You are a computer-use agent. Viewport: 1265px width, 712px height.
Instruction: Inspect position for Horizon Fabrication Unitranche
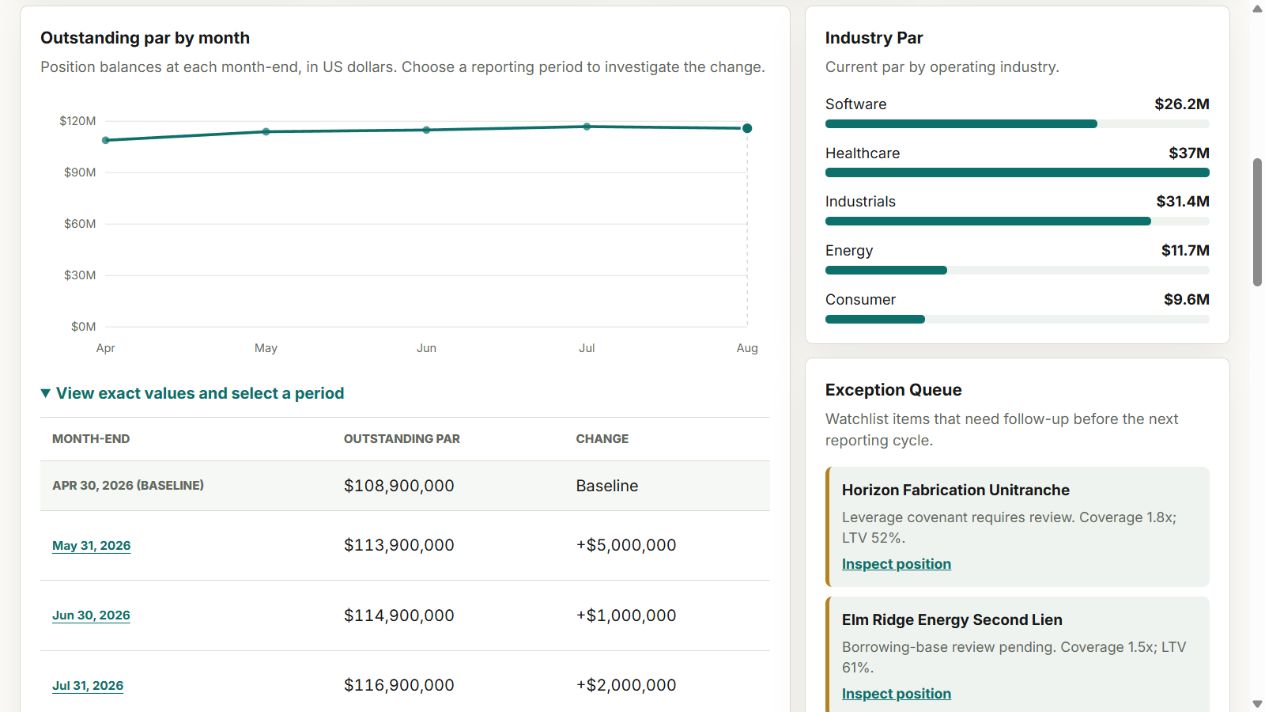pos(896,564)
